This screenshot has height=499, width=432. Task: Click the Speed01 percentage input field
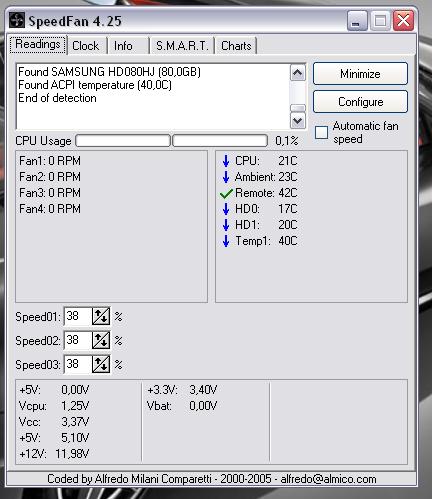(78, 316)
